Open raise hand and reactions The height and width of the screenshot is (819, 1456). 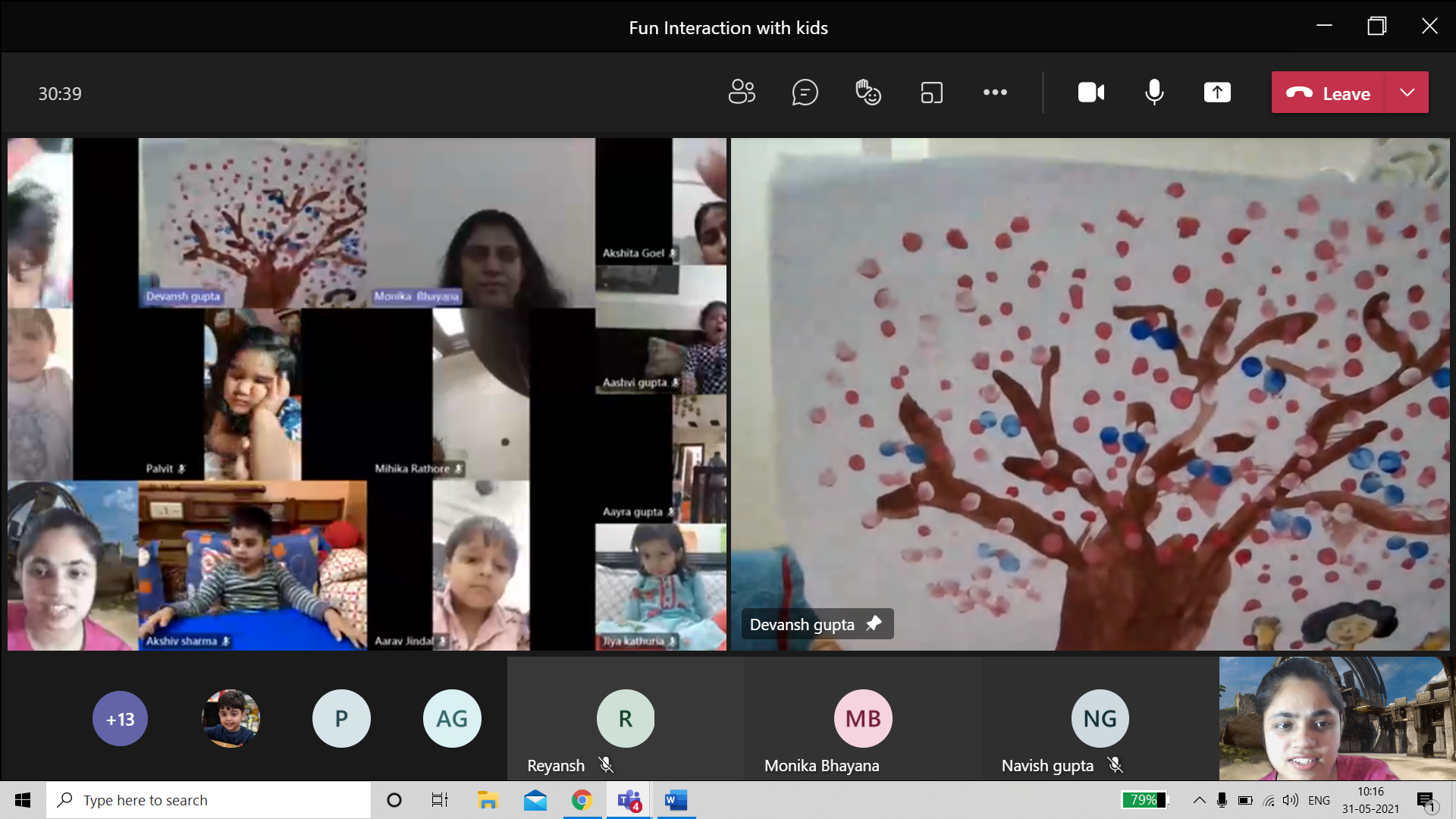(x=868, y=93)
